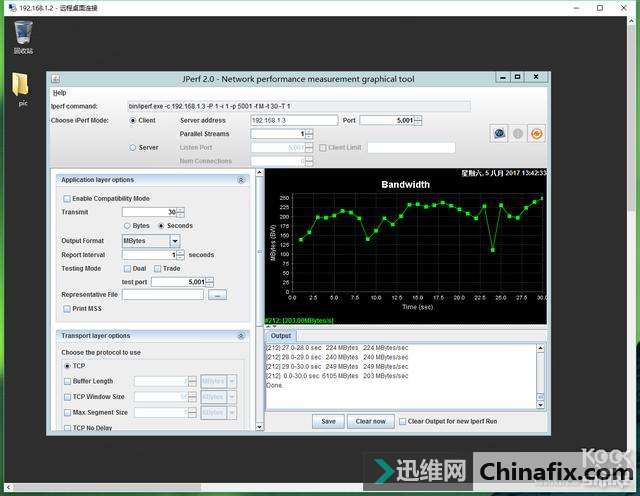Click the Run IPerf icon button

tap(499, 133)
